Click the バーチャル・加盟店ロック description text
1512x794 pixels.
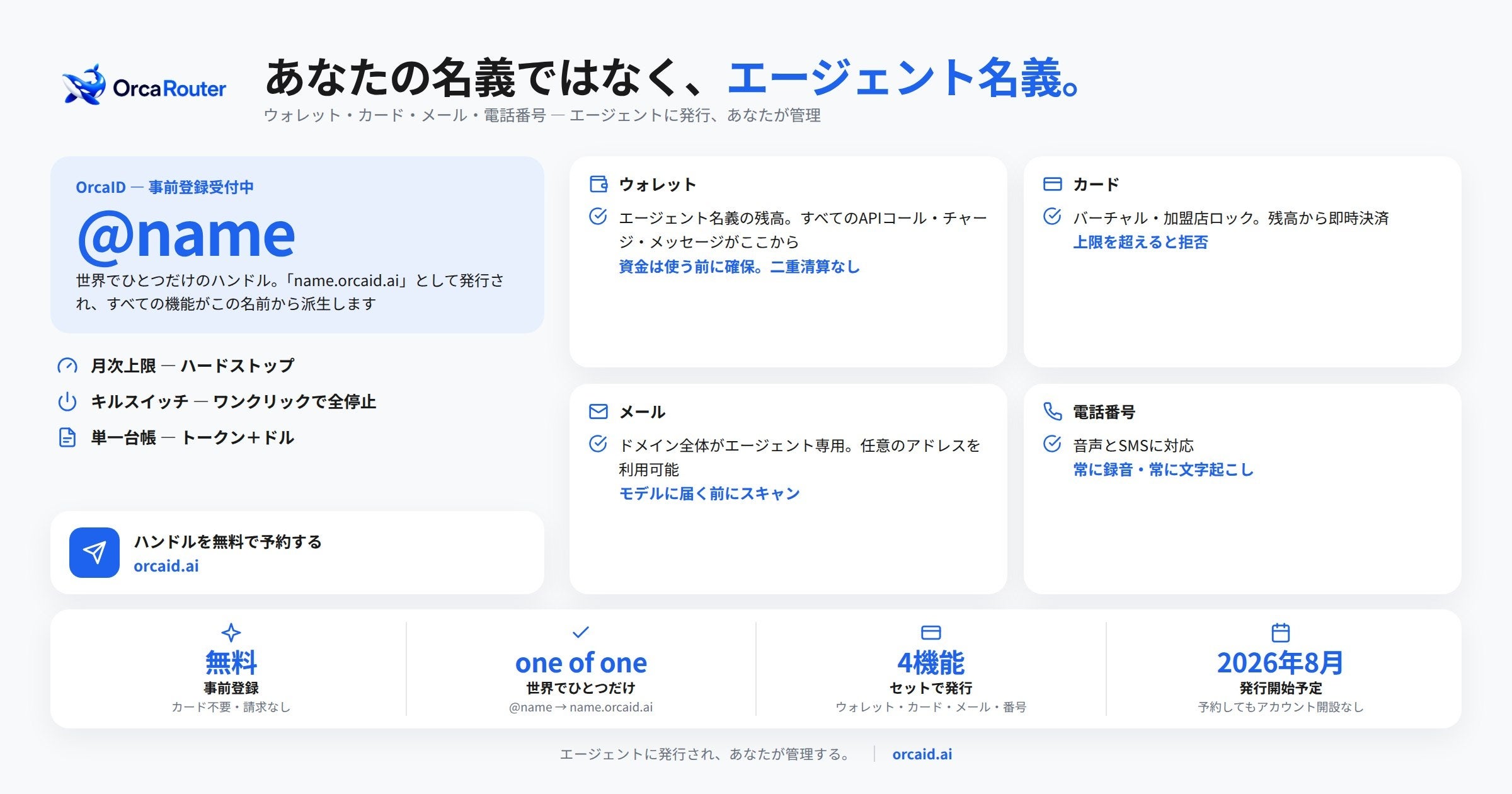click(1231, 219)
